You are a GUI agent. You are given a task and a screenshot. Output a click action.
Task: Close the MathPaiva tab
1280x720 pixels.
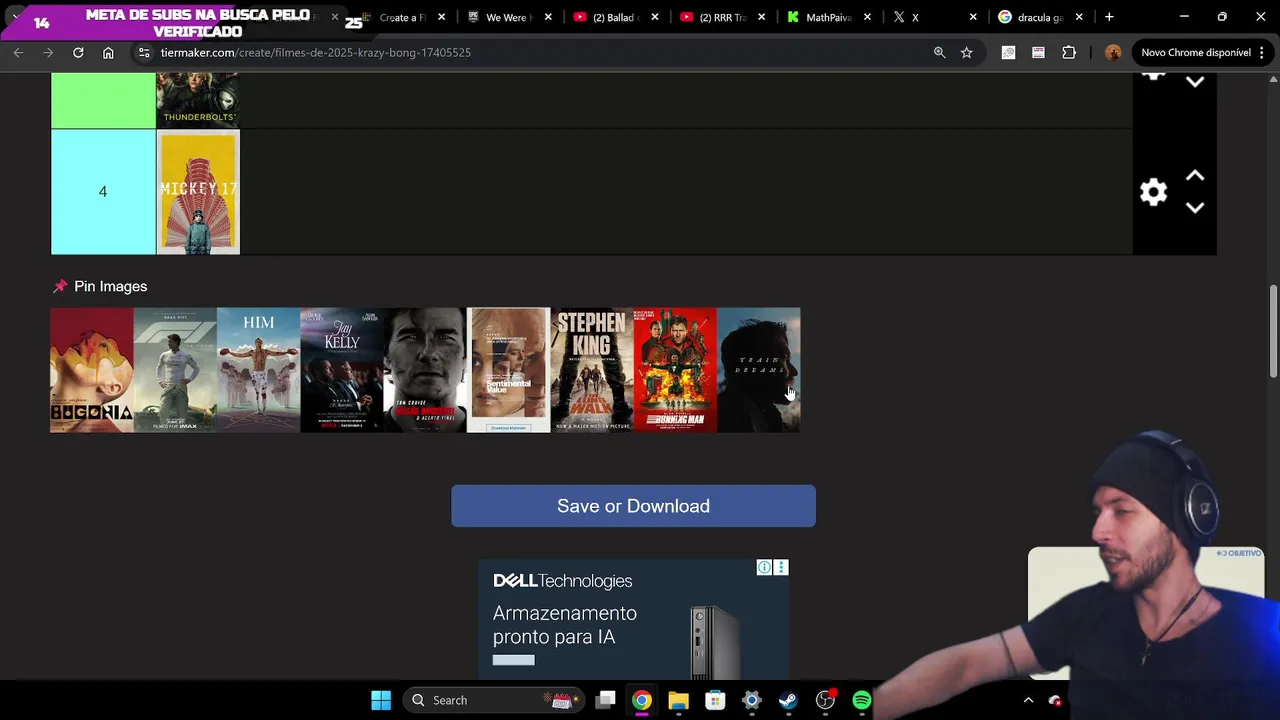pos(867,17)
